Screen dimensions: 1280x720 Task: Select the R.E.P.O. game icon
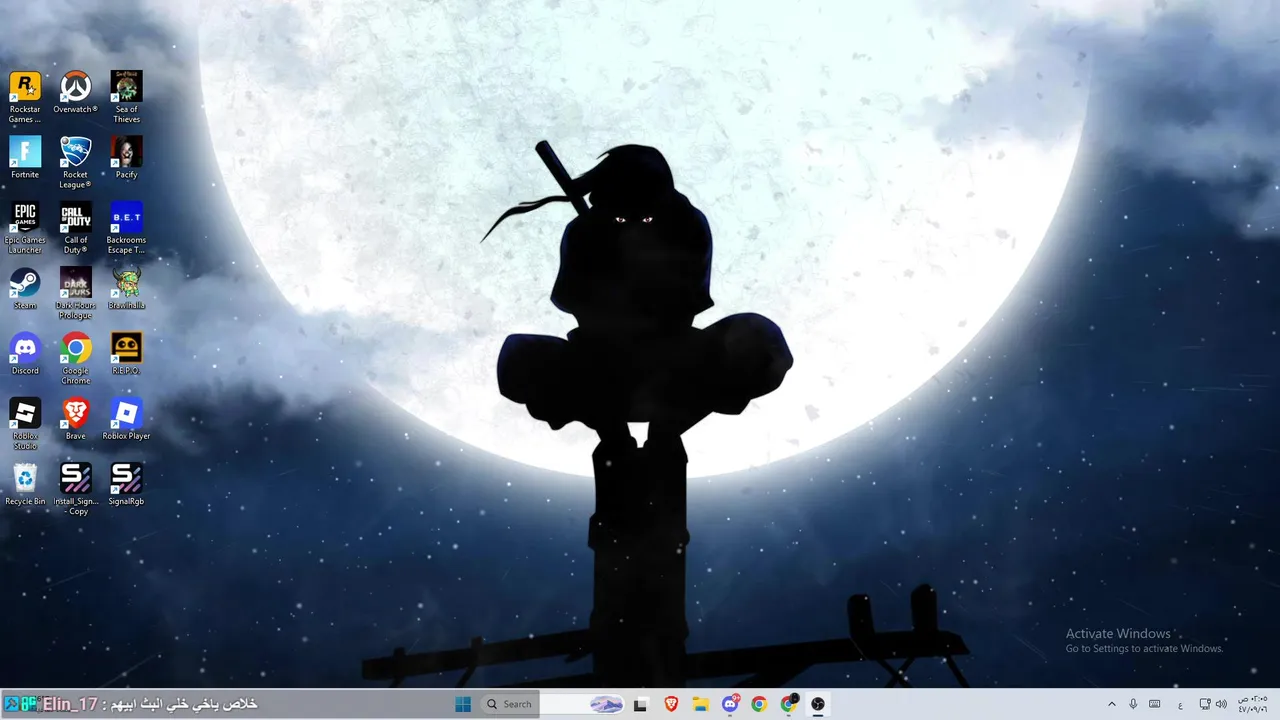pyautogui.click(x=126, y=353)
